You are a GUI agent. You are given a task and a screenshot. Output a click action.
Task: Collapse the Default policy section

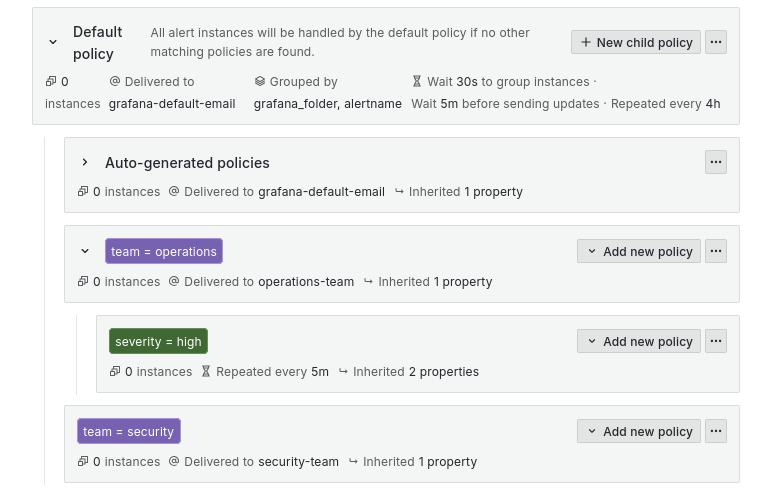click(53, 42)
